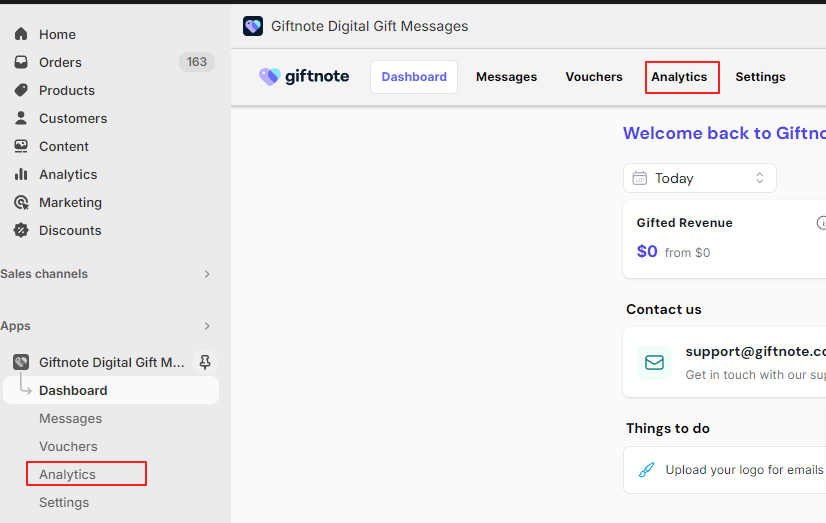Click the Things to do heading

tap(667, 428)
